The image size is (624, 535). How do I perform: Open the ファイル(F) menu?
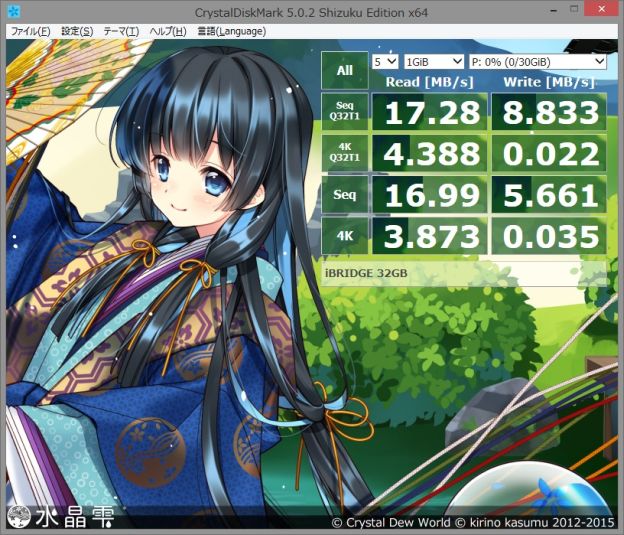coord(31,31)
